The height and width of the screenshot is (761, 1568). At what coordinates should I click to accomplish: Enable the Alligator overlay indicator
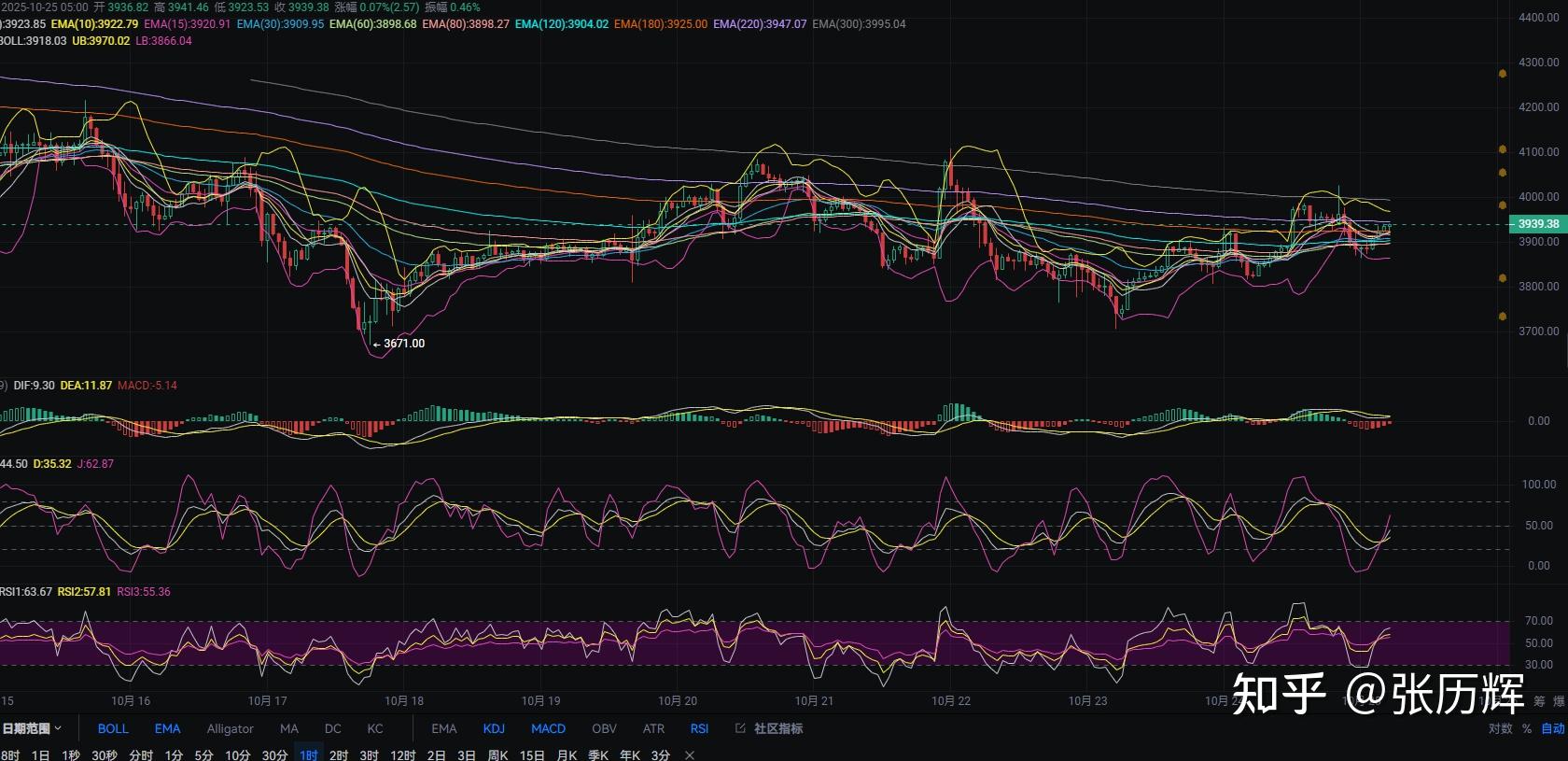tap(230, 728)
